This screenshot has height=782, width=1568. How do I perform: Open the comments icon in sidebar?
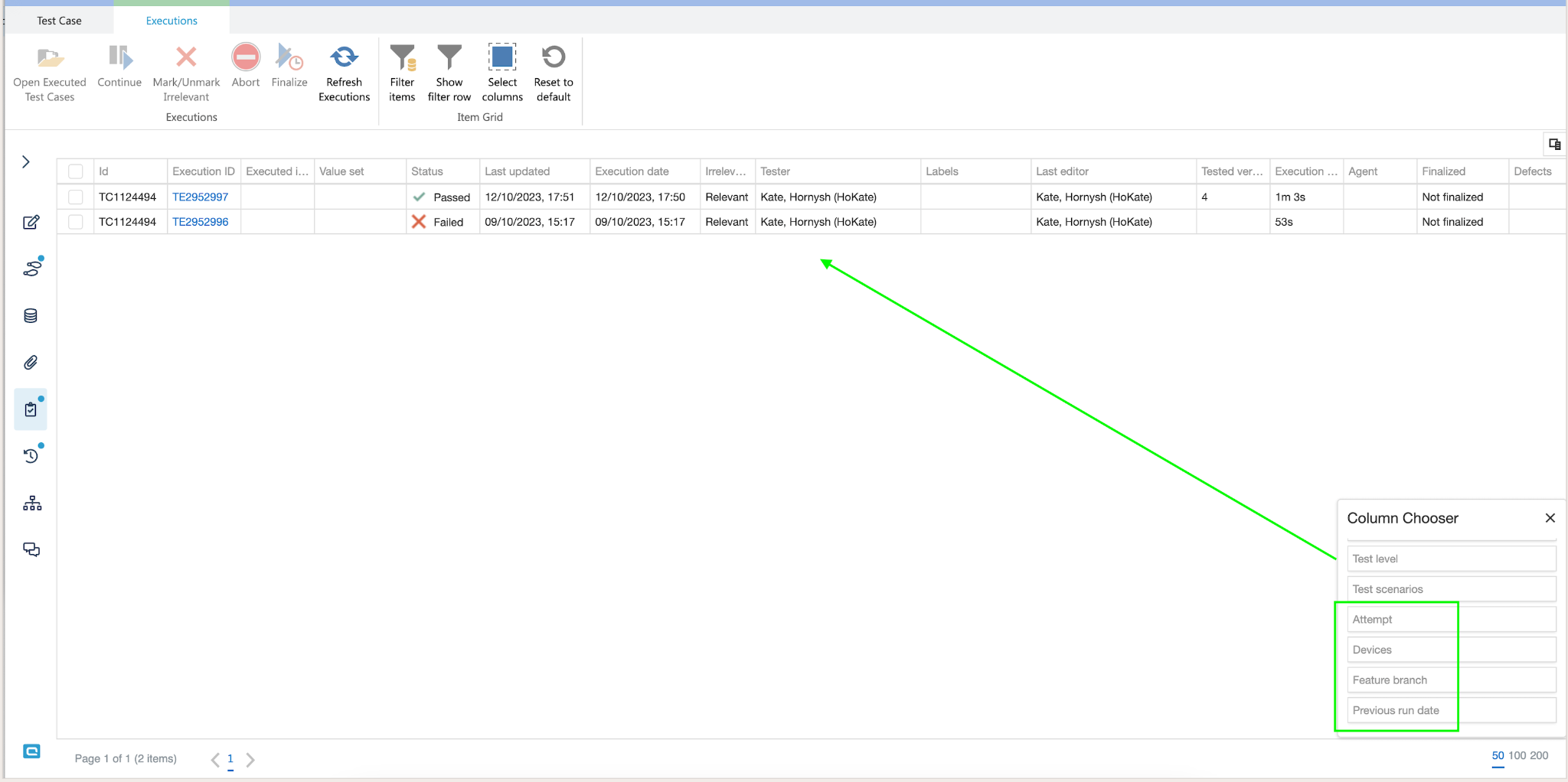[31, 549]
